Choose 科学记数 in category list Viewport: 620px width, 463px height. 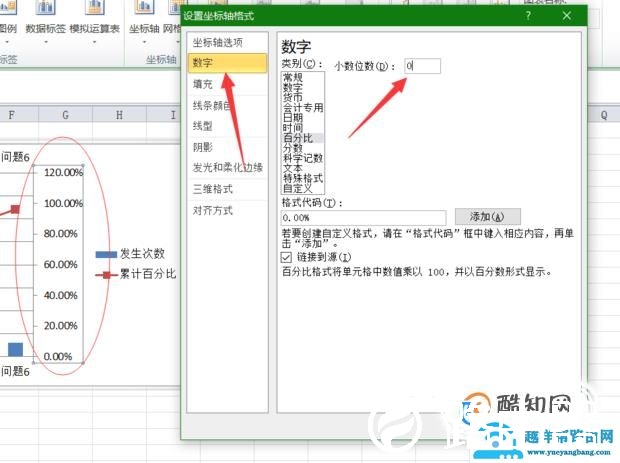click(x=303, y=158)
